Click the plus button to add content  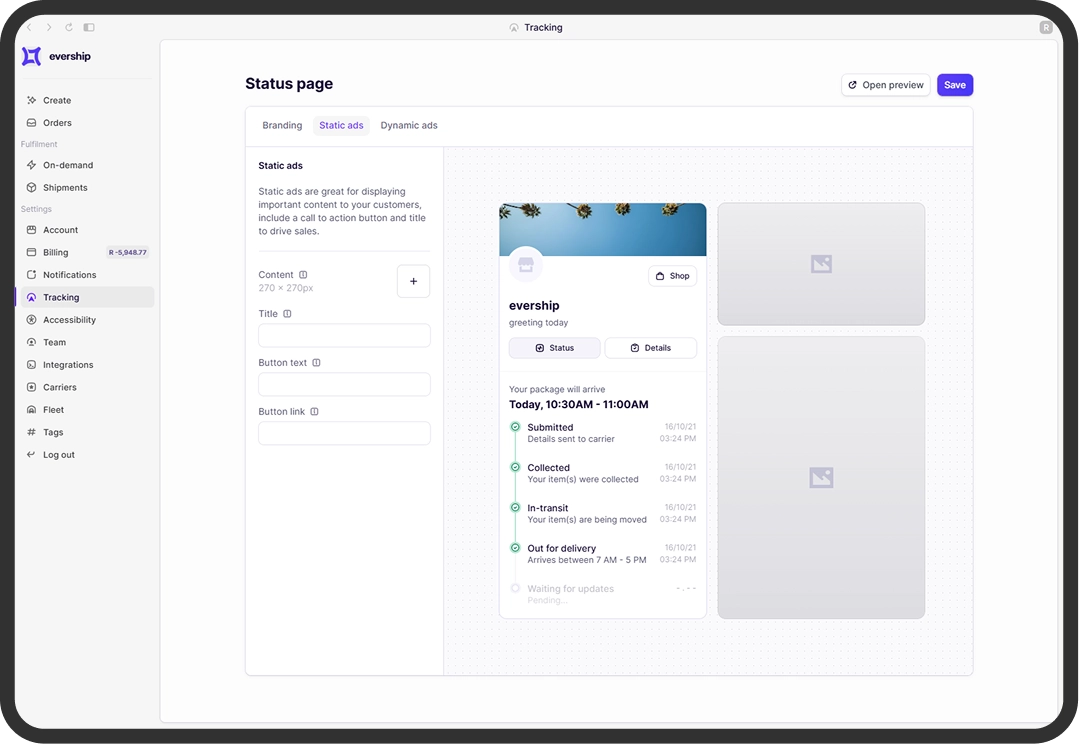point(413,282)
